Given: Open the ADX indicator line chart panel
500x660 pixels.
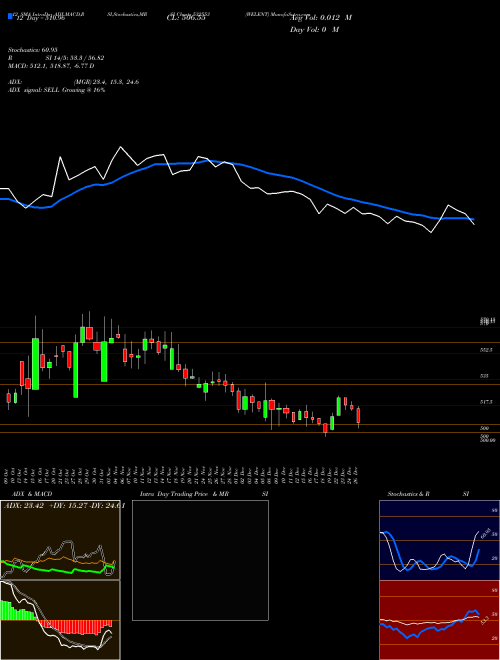Looking at the screenshot, I should pos(60,540).
